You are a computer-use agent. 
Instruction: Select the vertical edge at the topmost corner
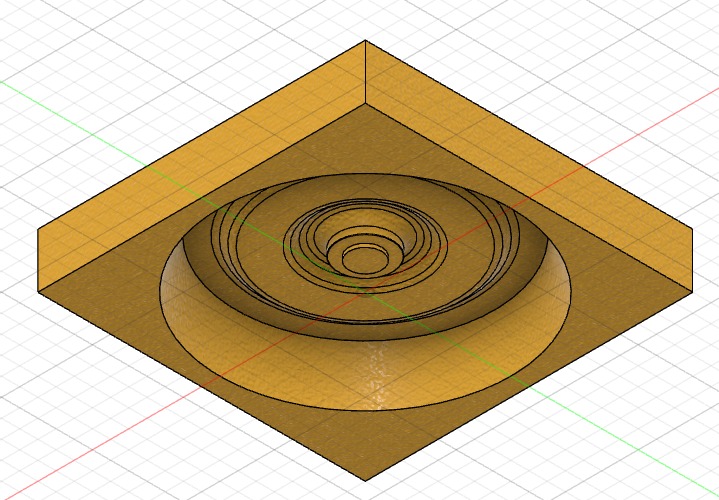(365, 70)
